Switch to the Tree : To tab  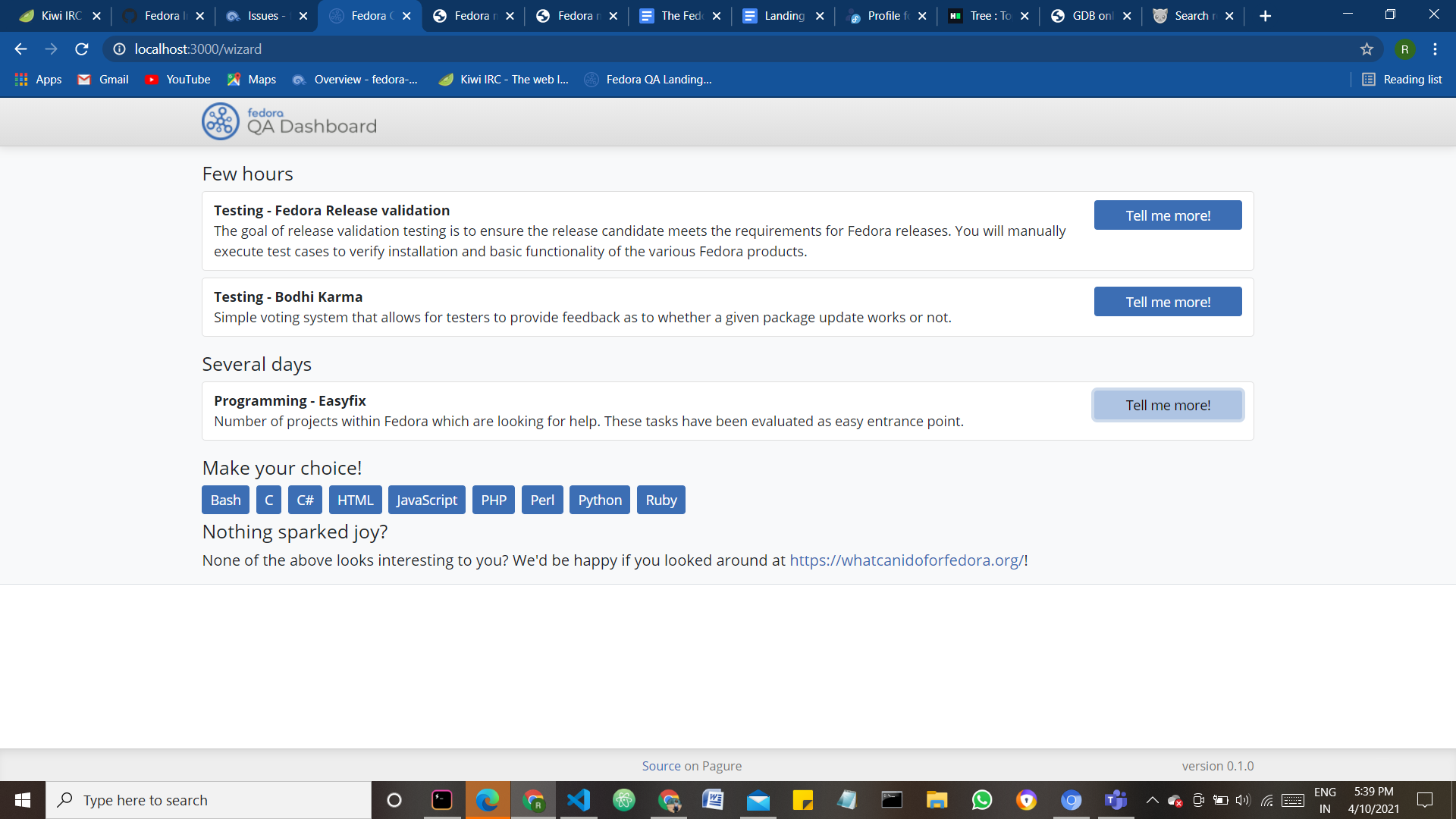click(989, 16)
